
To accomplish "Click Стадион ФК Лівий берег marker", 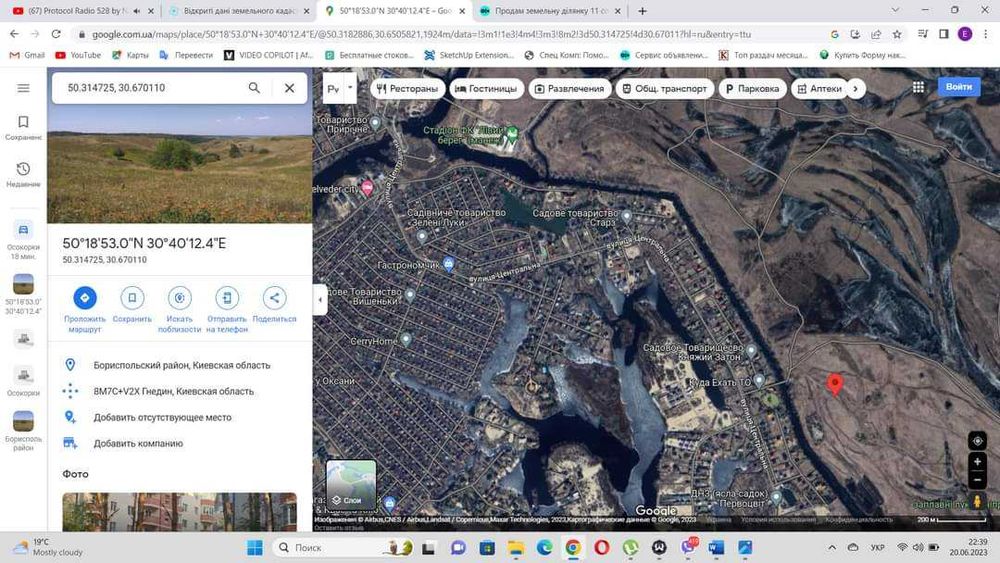I will (512, 133).
